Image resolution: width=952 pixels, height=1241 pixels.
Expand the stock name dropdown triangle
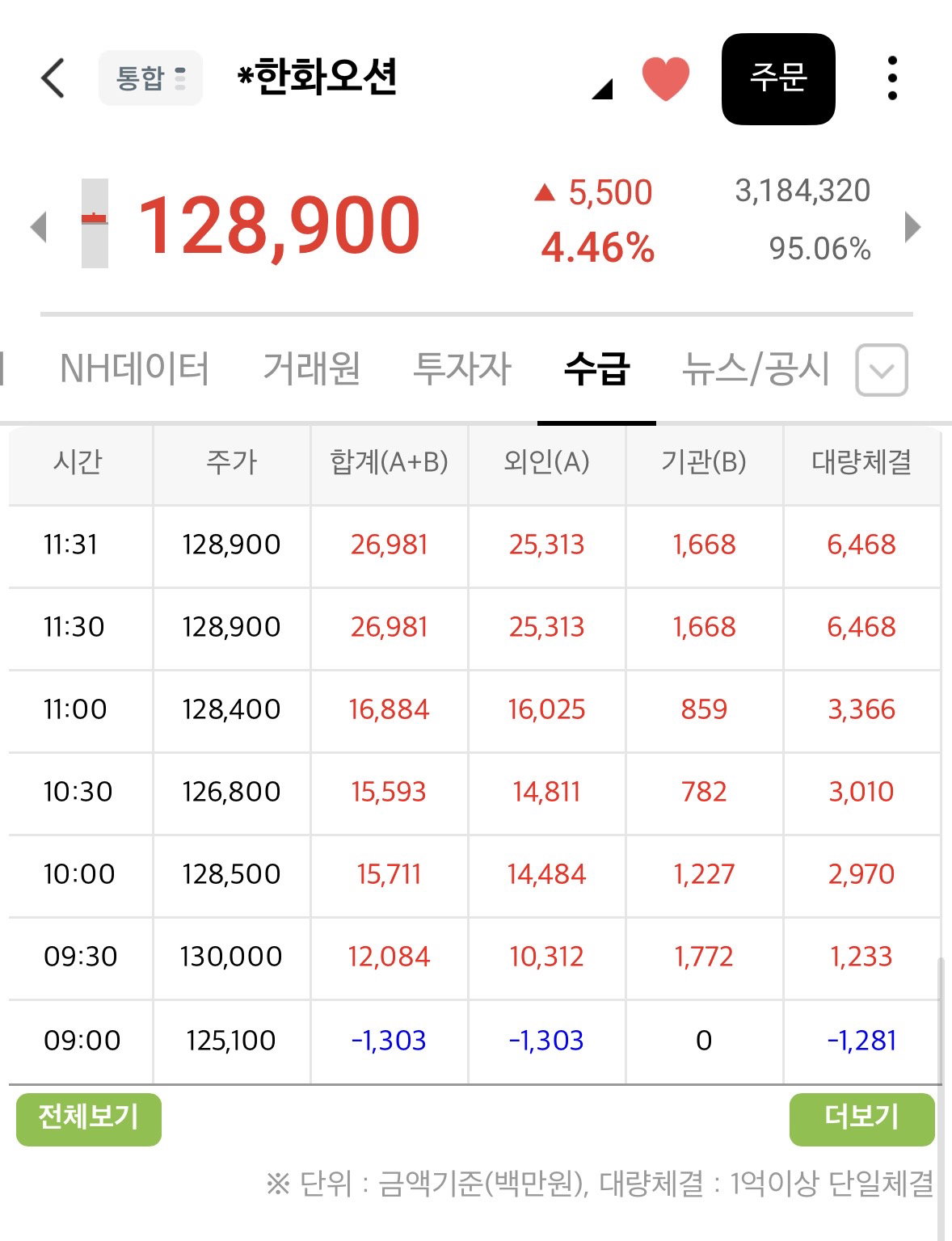[x=603, y=89]
